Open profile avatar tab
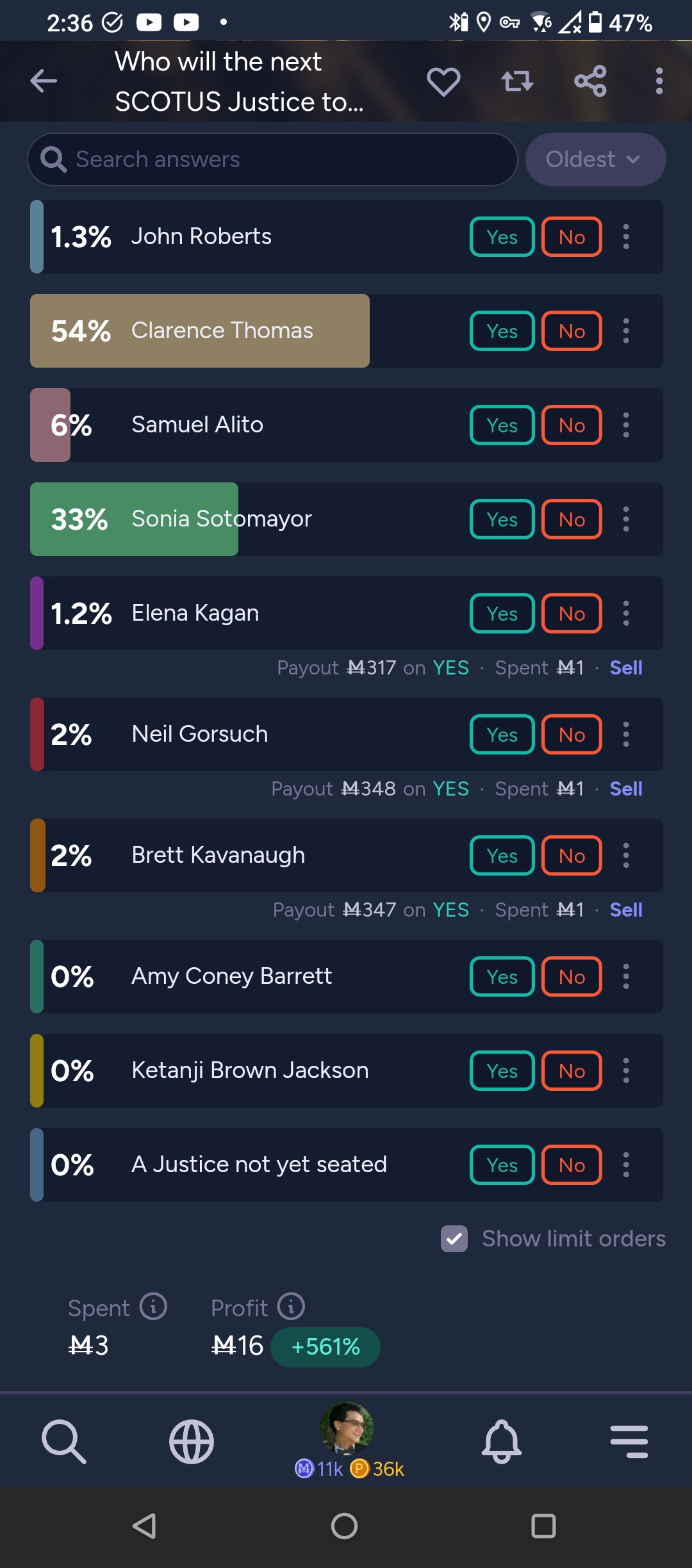The width and height of the screenshot is (692, 1568). [347, 1428]
